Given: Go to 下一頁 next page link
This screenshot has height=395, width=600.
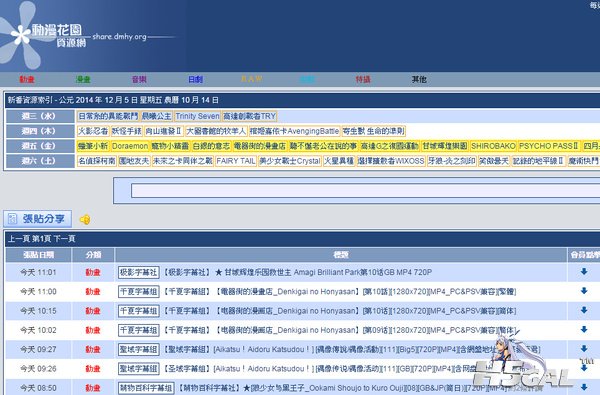Looking at the screenshot, I should 64,239.
